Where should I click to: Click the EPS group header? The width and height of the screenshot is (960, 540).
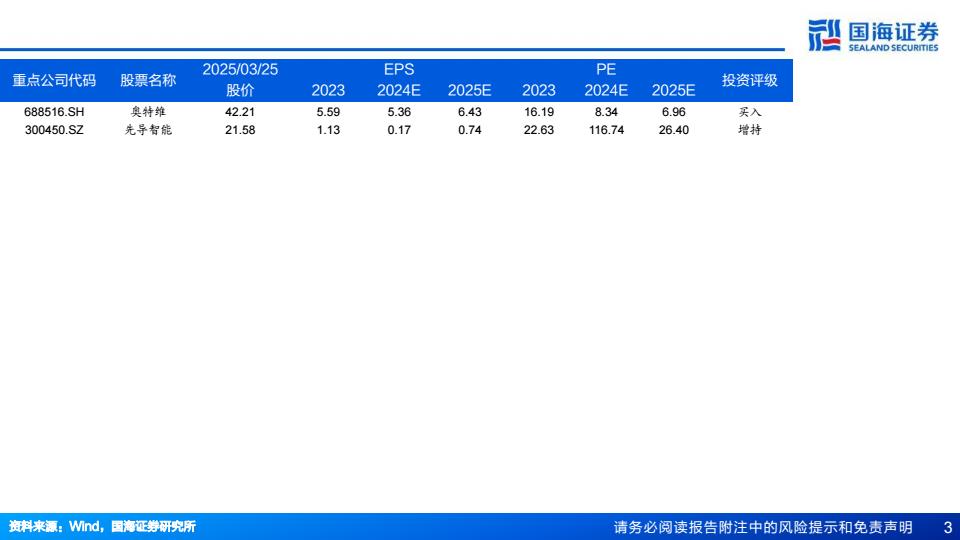tap(399, 69)
